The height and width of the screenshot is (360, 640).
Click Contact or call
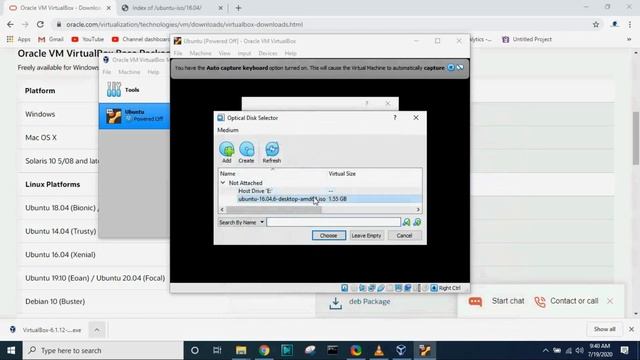566,301
